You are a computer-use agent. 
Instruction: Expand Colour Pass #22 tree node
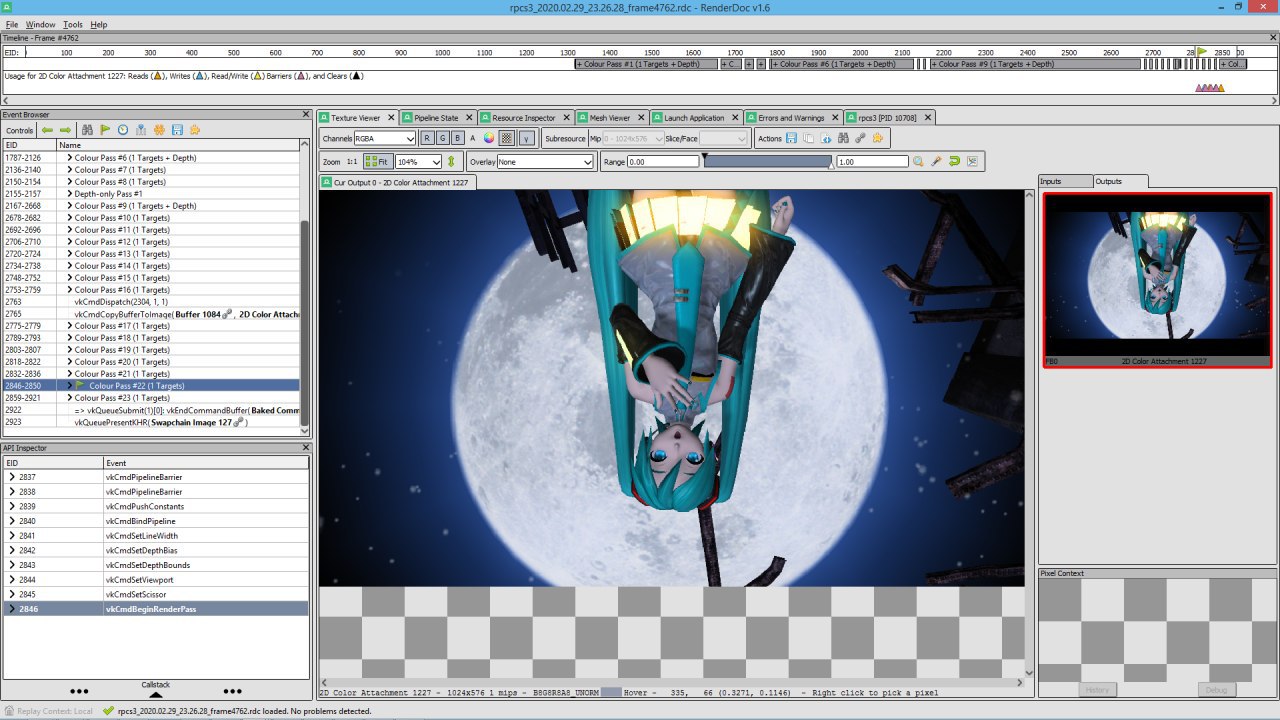point(70,385)
